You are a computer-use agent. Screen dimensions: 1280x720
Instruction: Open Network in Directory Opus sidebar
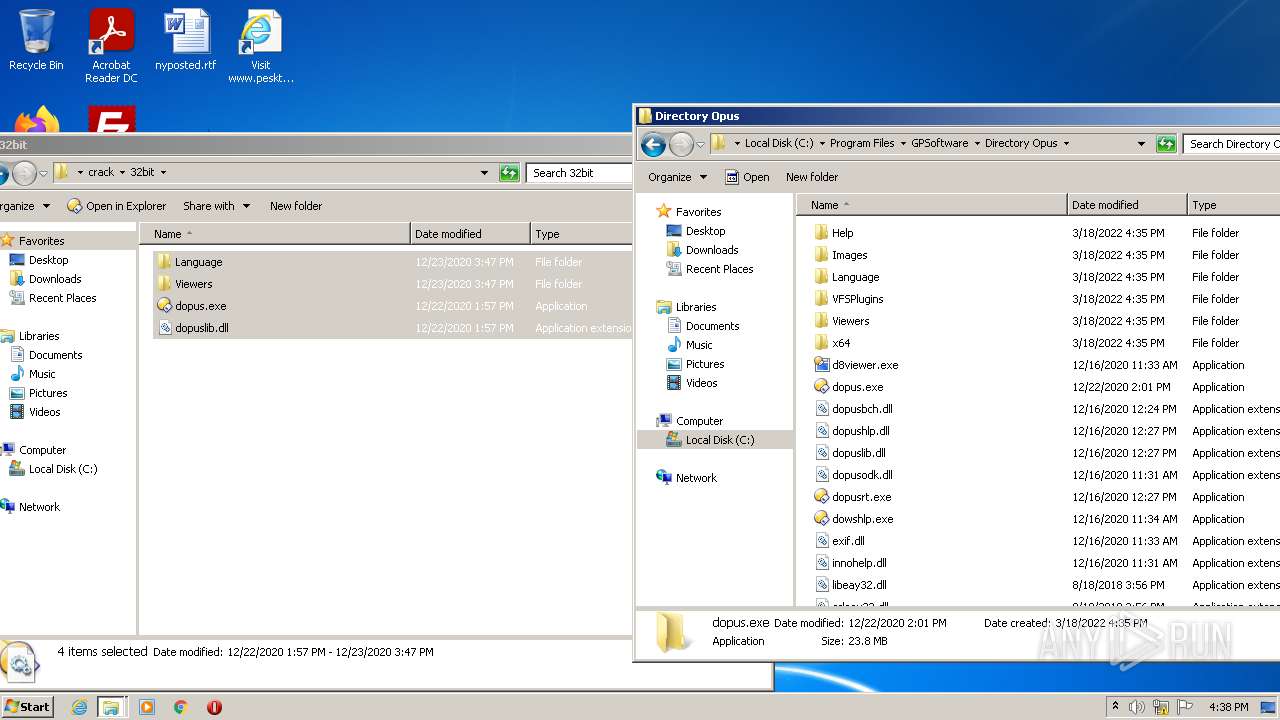pos(696,478)
